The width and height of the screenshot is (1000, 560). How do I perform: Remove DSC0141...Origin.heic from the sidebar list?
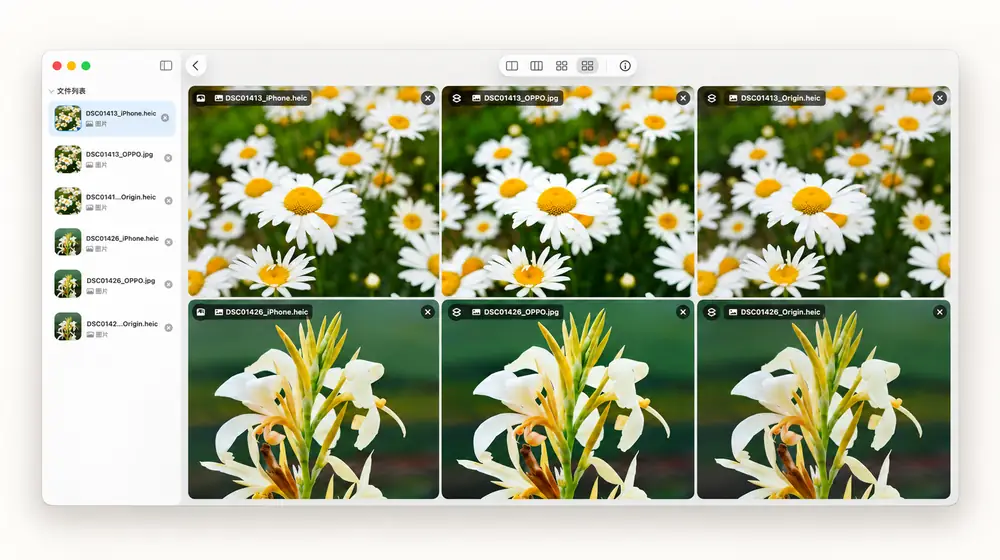point(168,200)
